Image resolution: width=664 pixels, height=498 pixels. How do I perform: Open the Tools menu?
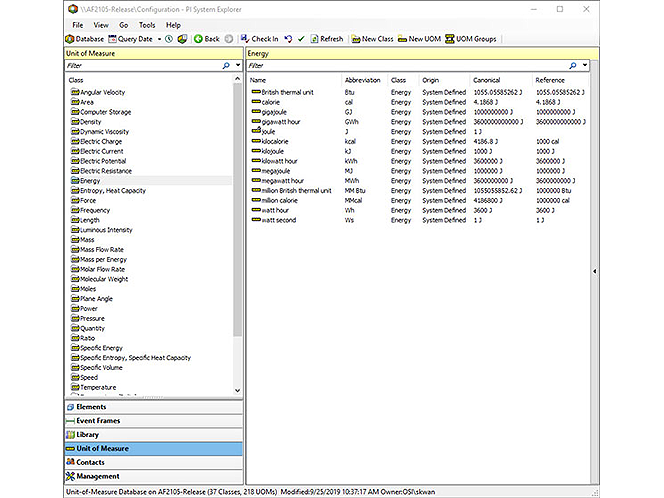click(x=147, y=25)
